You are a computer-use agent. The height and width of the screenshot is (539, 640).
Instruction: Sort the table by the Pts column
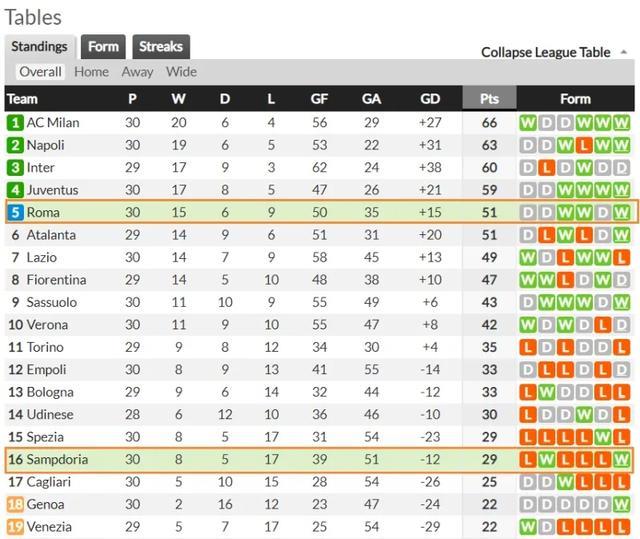tap(489, 98)
